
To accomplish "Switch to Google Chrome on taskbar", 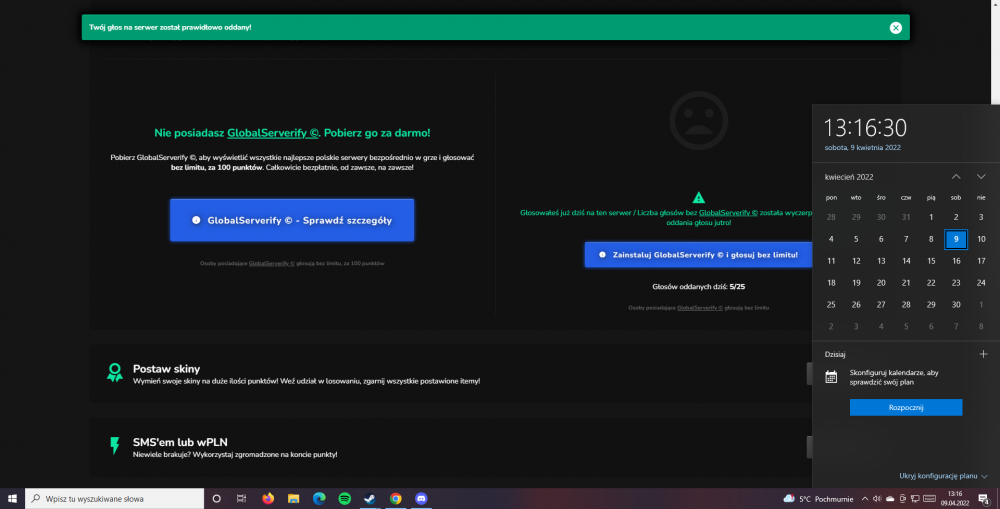I will [x=395, y=499].
